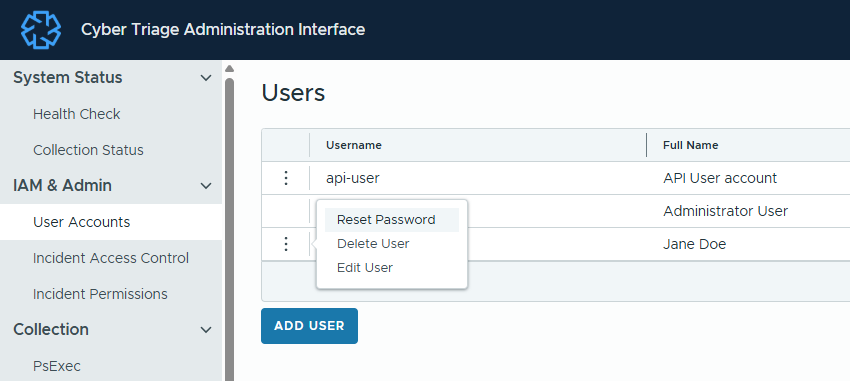
Task: Open Collection Status in the sidebar
Action: pyautogui.click(x=88, y=150)
